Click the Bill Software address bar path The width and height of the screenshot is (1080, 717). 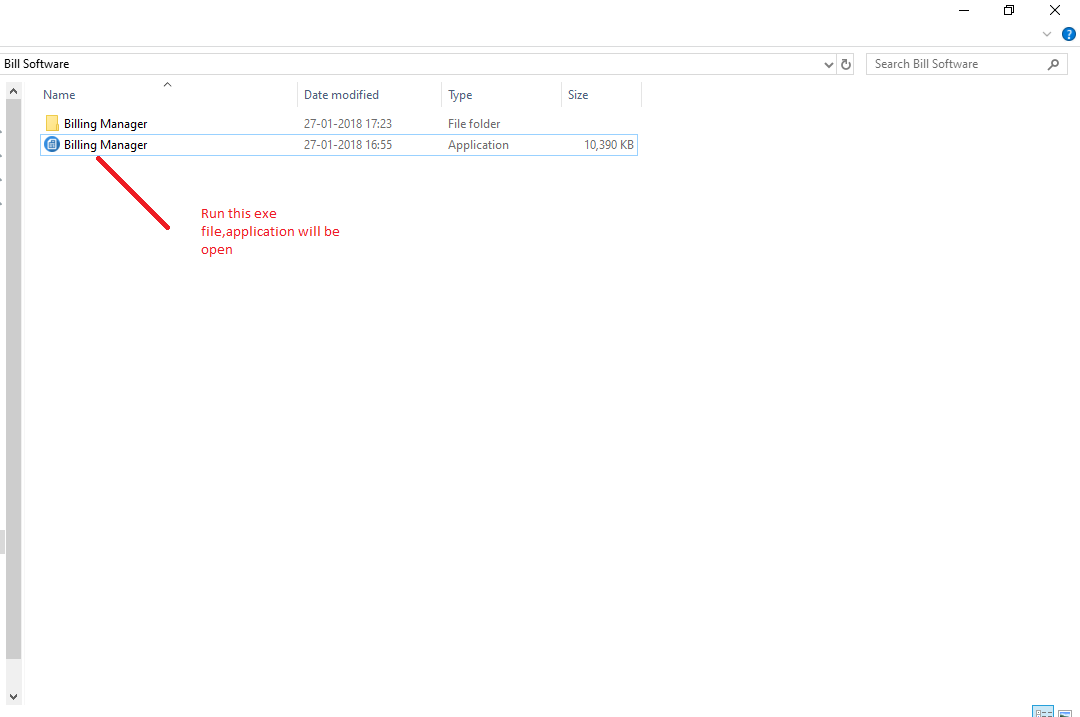point(37,64)
